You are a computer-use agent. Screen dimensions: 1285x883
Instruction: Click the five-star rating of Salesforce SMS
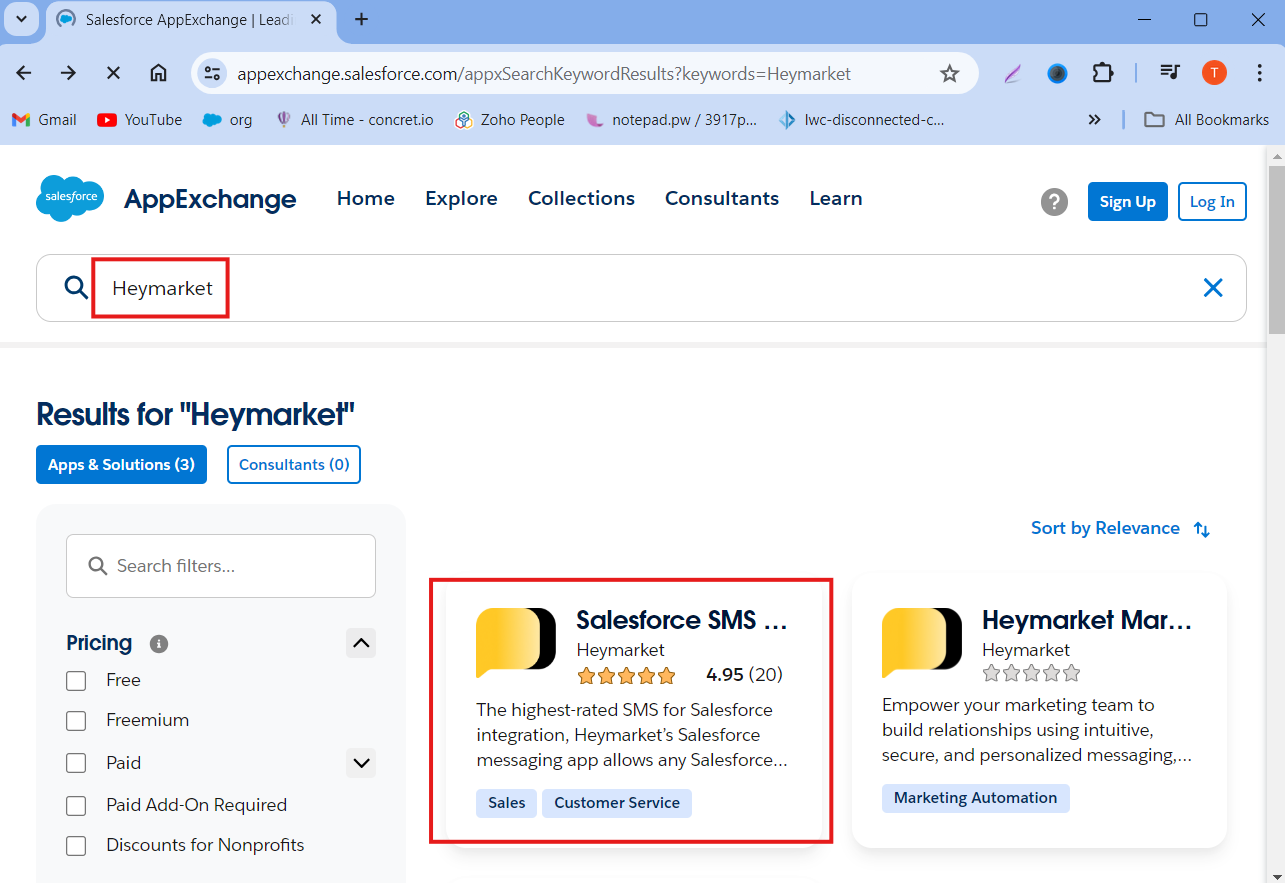click(x=627, y=676)
